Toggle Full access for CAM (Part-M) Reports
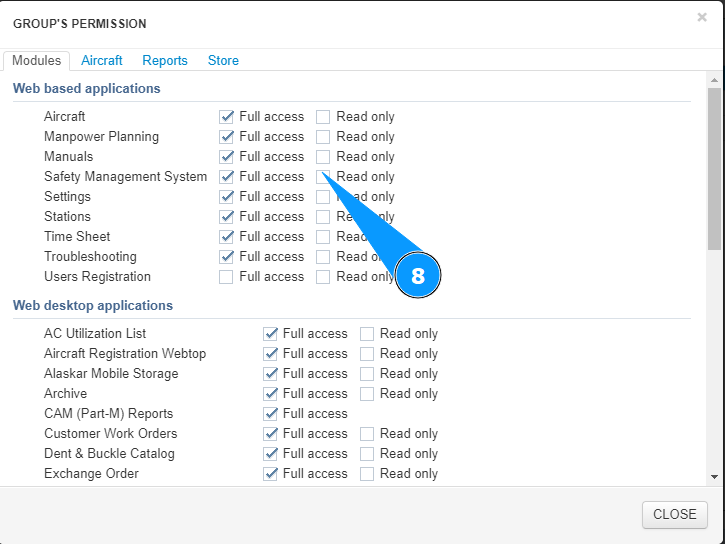Viewport: 725px width, 544px height. click(x=270, y=414)
